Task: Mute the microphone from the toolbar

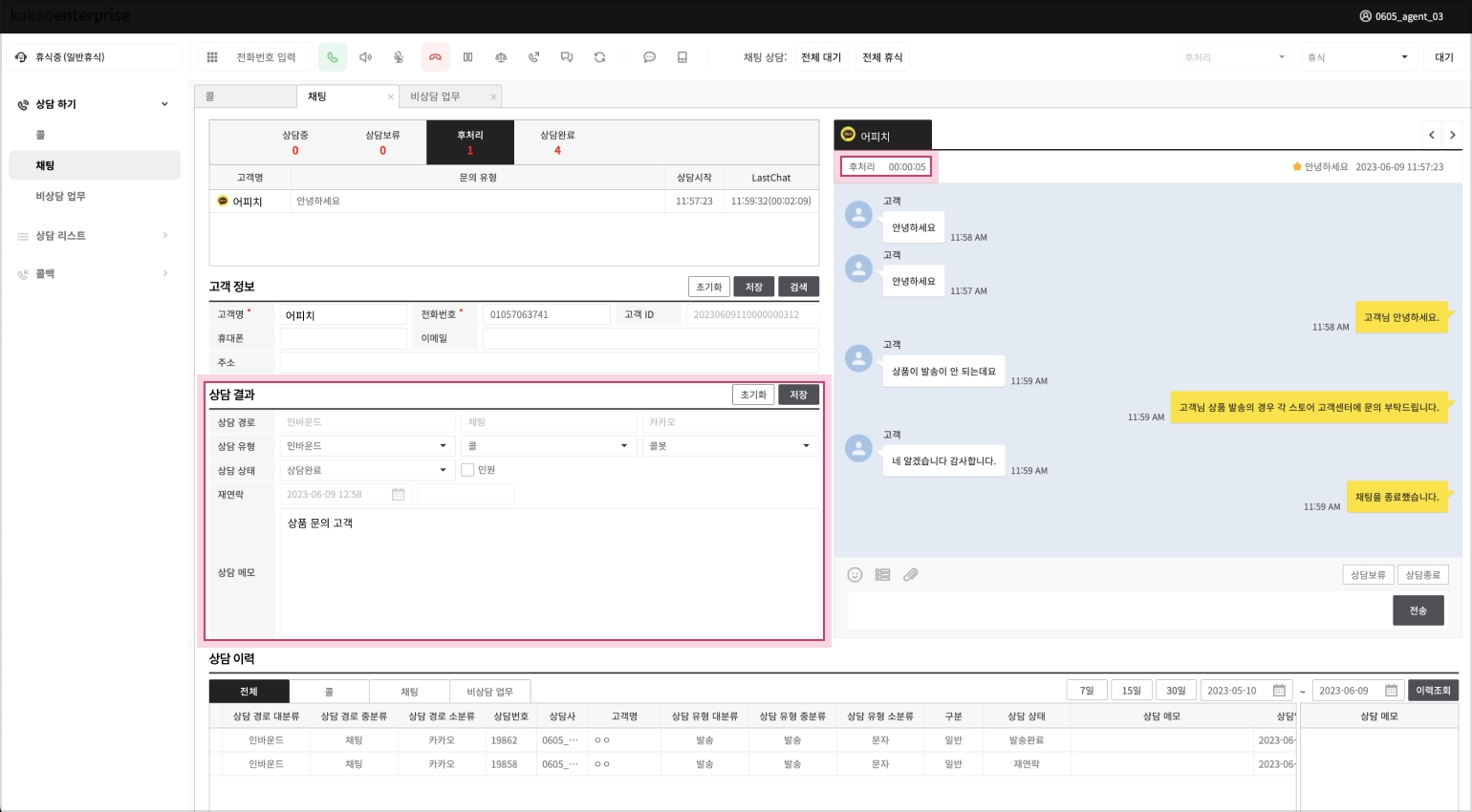Action: coord(399,57)
